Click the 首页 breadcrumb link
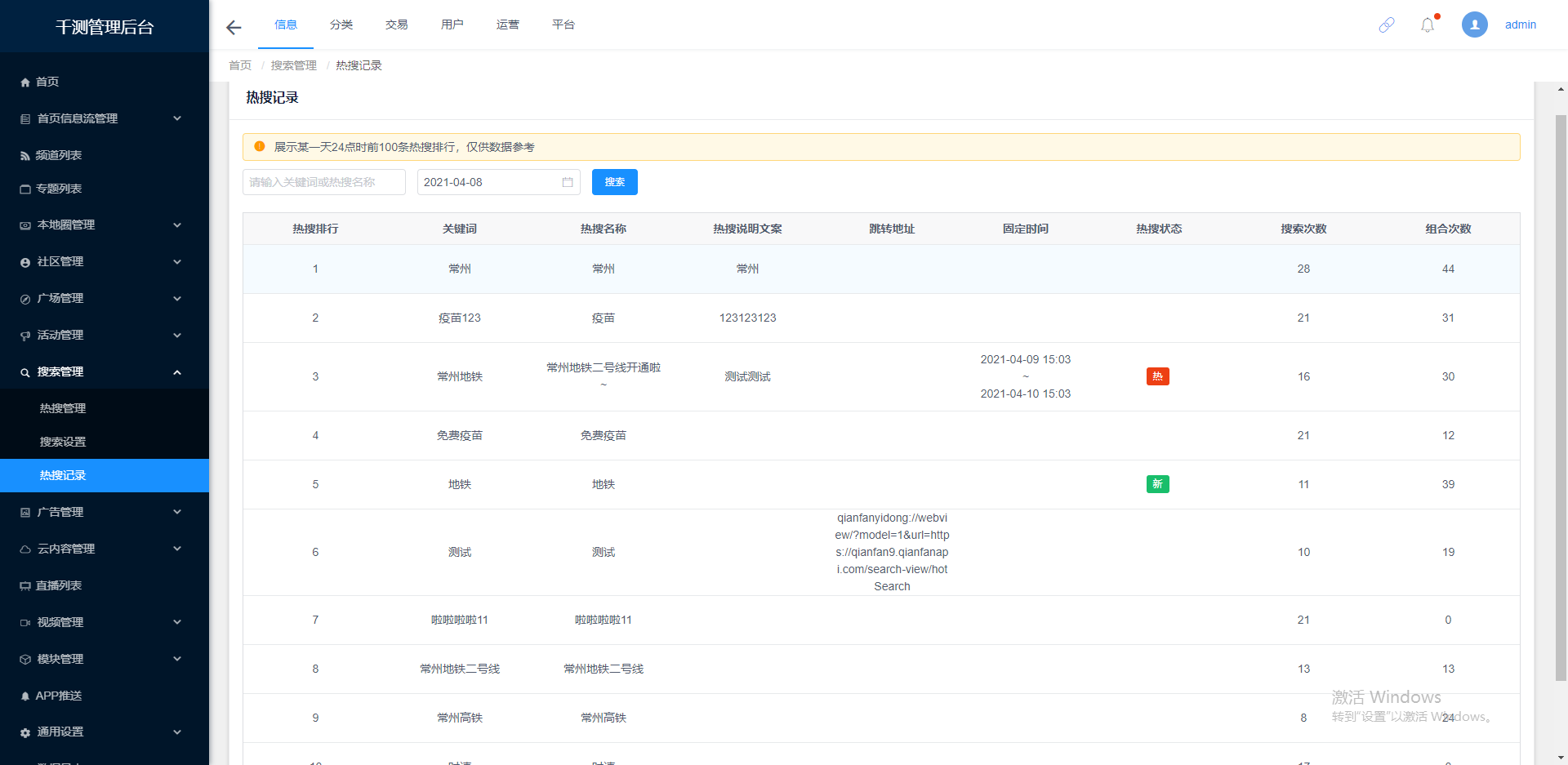Viewport: 1568px width, 765px height. click(240, 65)
